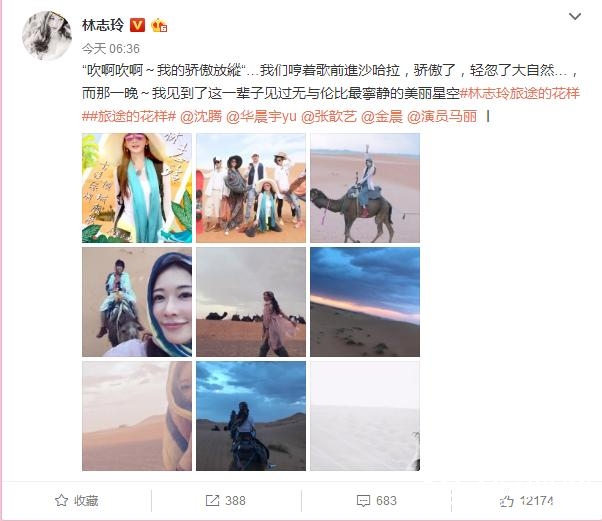Open the camel riding photo thumbnail
The width and height of the screenshot is (602, 521).
click(x=365, y=188)
